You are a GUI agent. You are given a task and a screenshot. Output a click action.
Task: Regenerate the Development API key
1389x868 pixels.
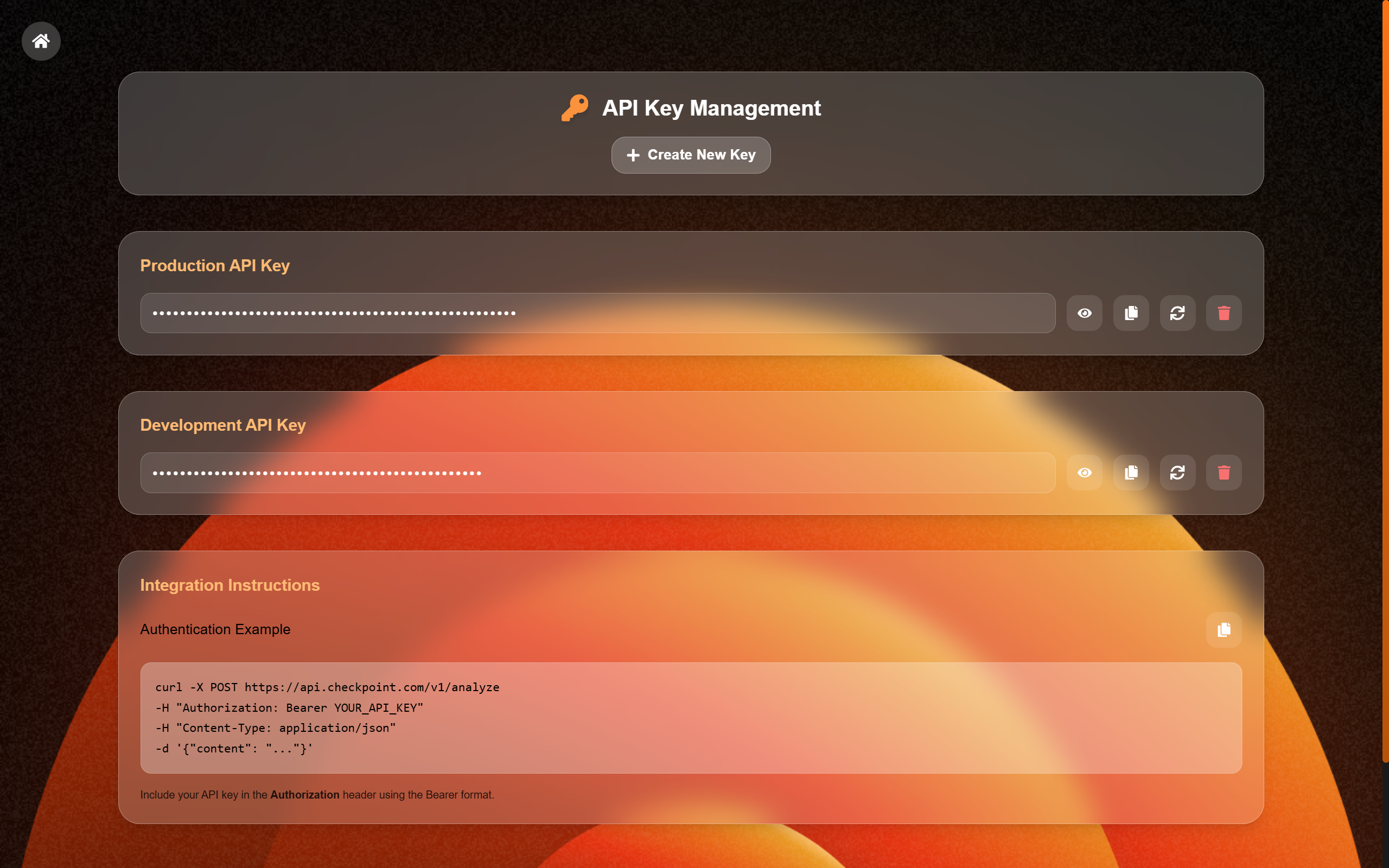coord(1177,473)
